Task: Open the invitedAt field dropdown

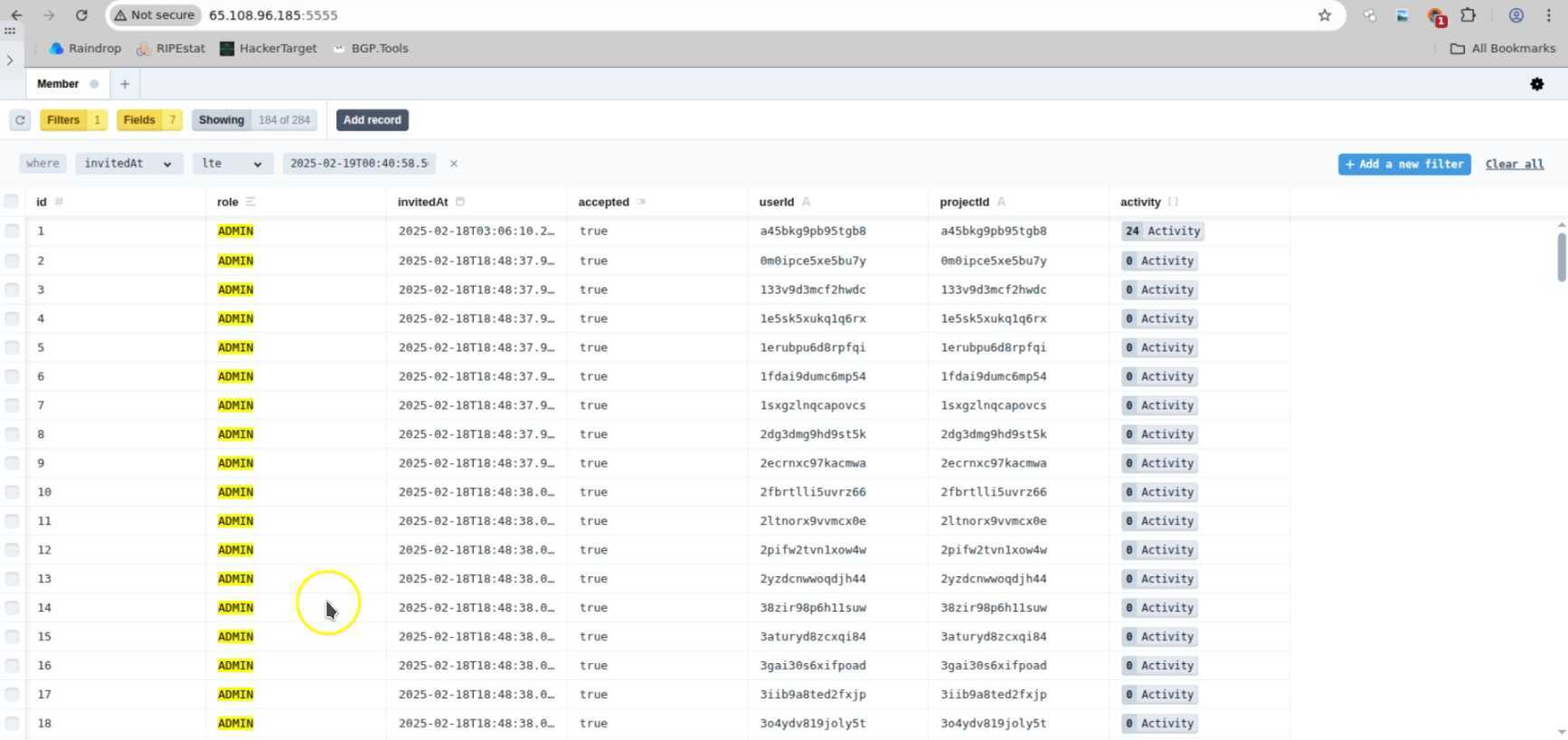Action: 128,164
